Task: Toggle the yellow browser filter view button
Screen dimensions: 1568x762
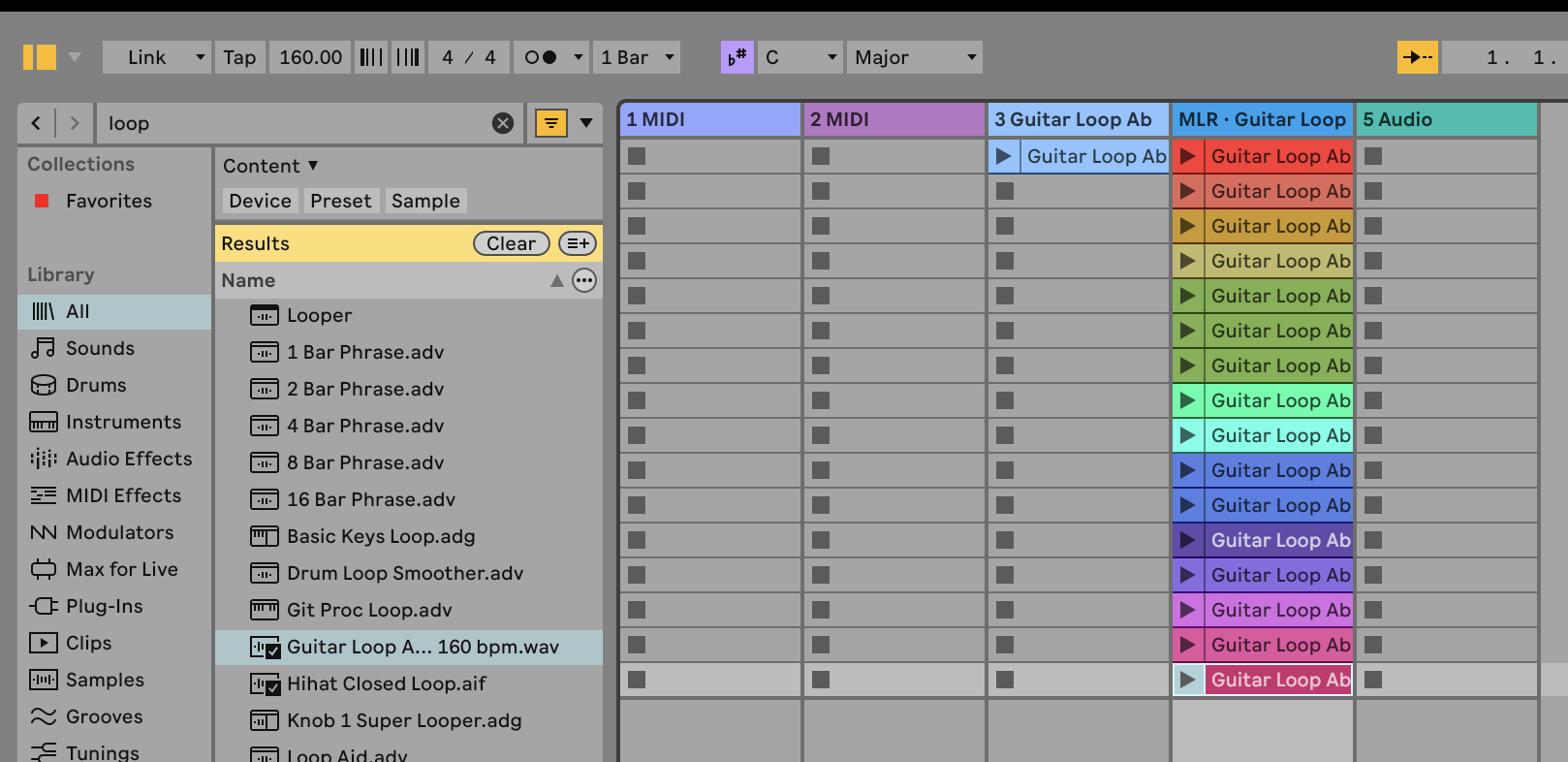Action: click(551, 123)
